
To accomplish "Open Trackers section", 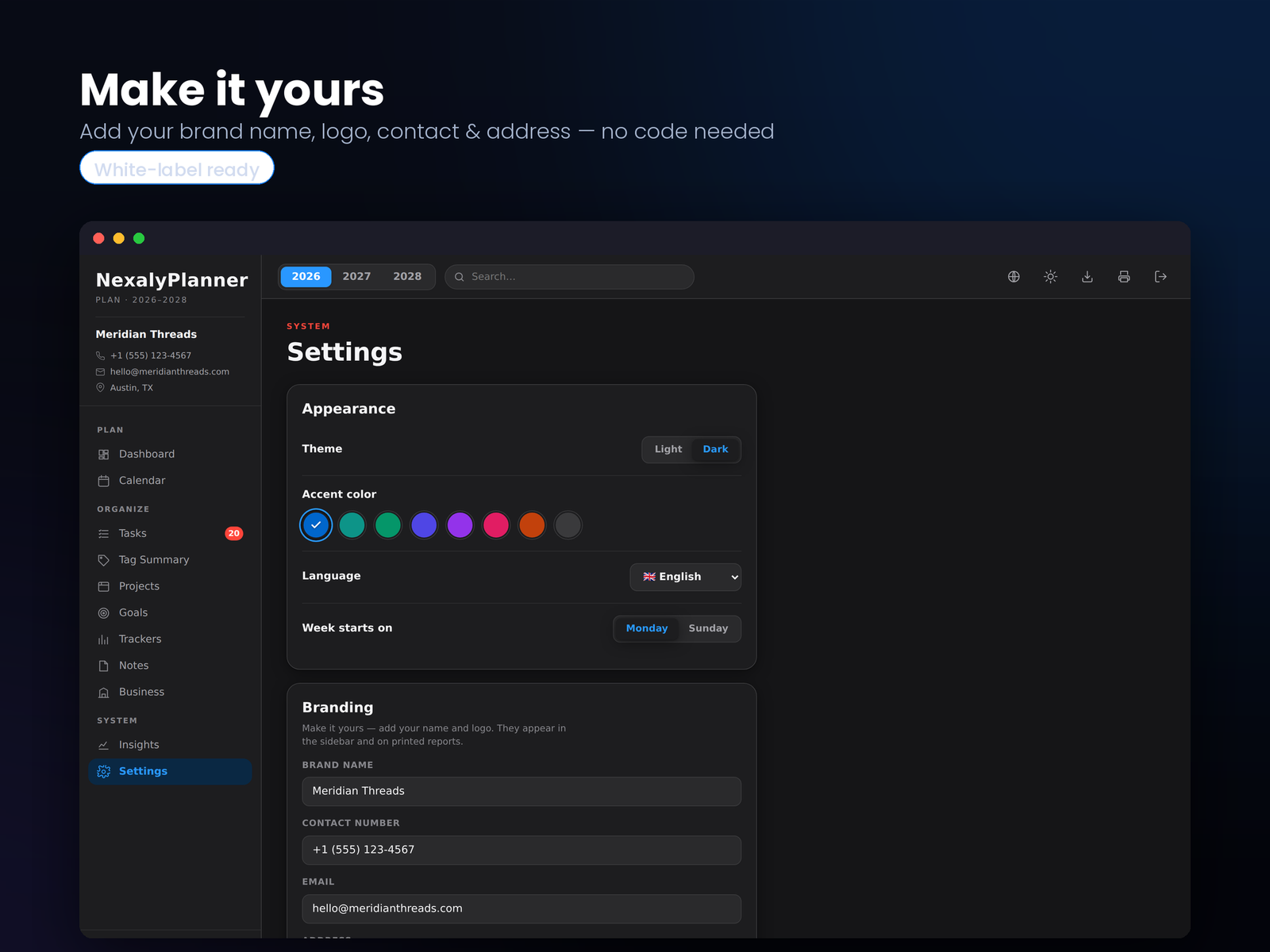I will [x=170, y=639].
